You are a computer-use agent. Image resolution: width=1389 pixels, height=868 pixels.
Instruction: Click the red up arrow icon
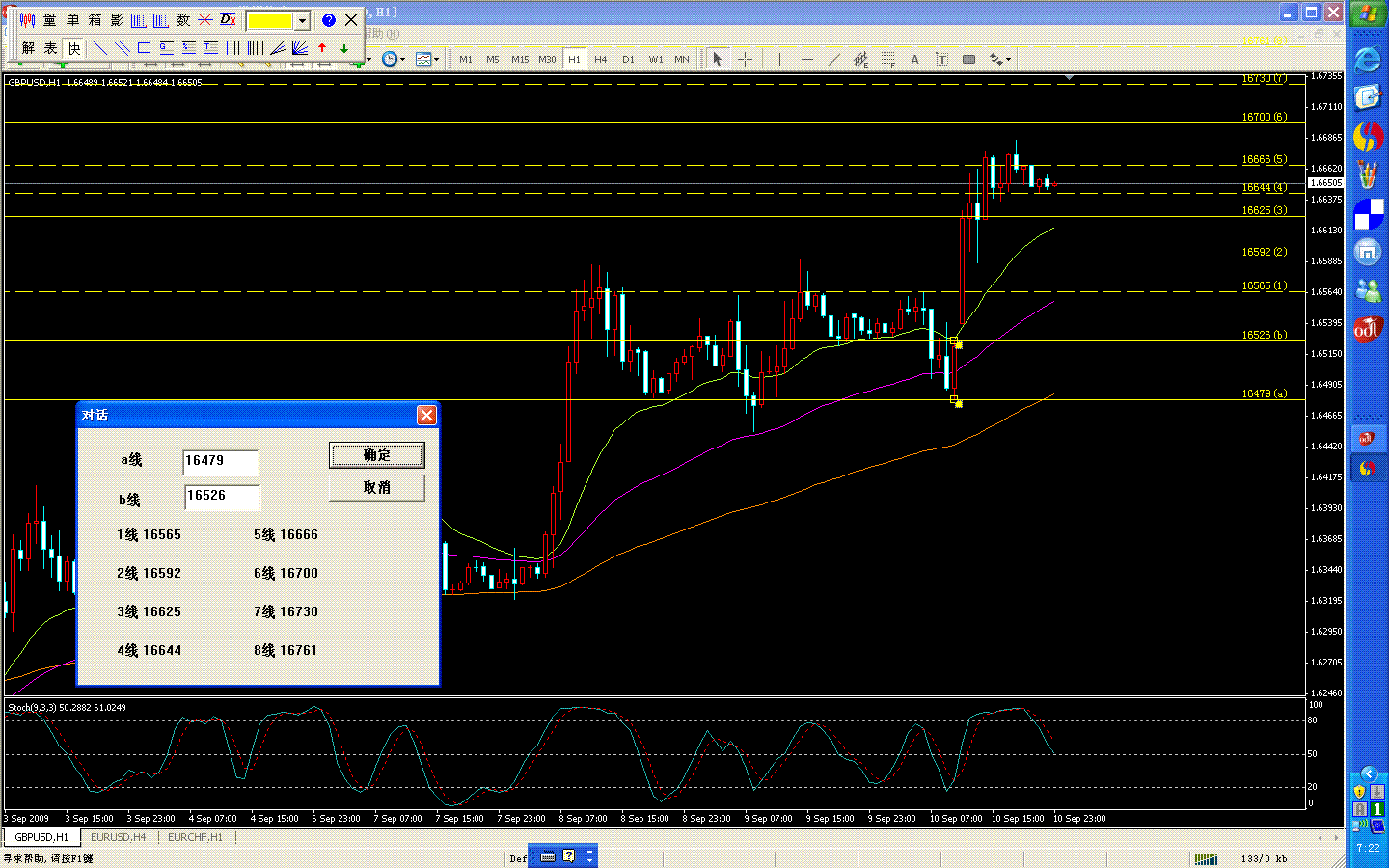[x=322, y=47]
